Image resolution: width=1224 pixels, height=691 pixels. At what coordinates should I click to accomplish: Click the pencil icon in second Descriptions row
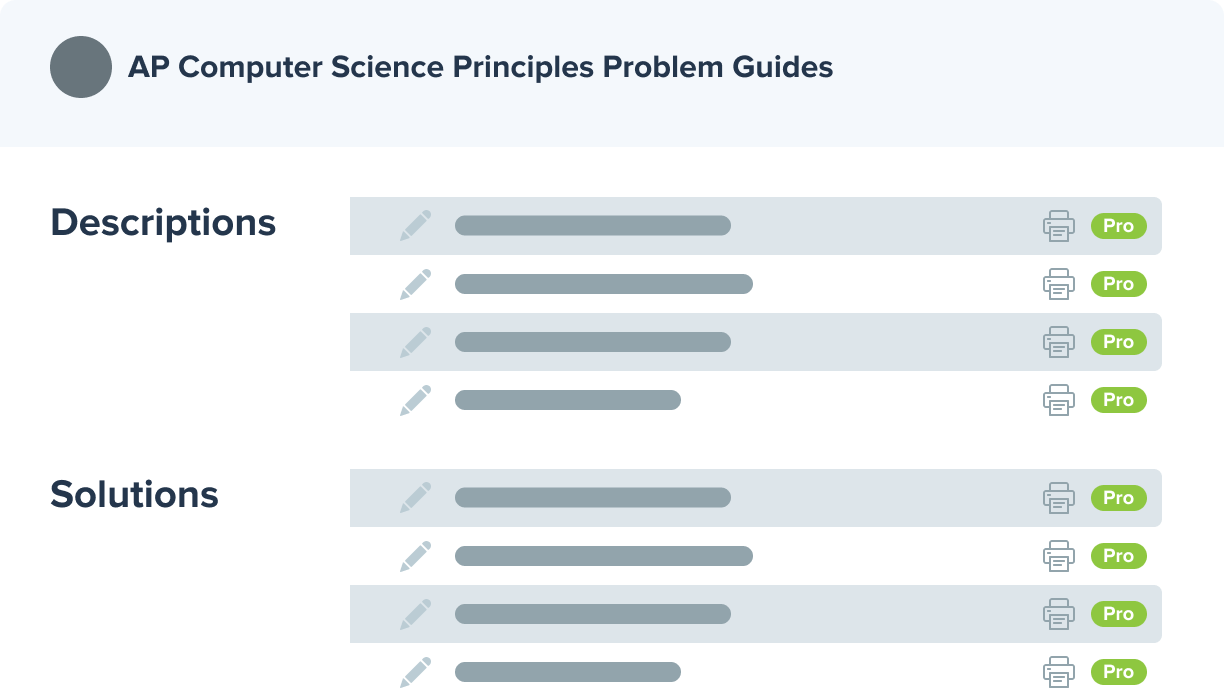416,284
